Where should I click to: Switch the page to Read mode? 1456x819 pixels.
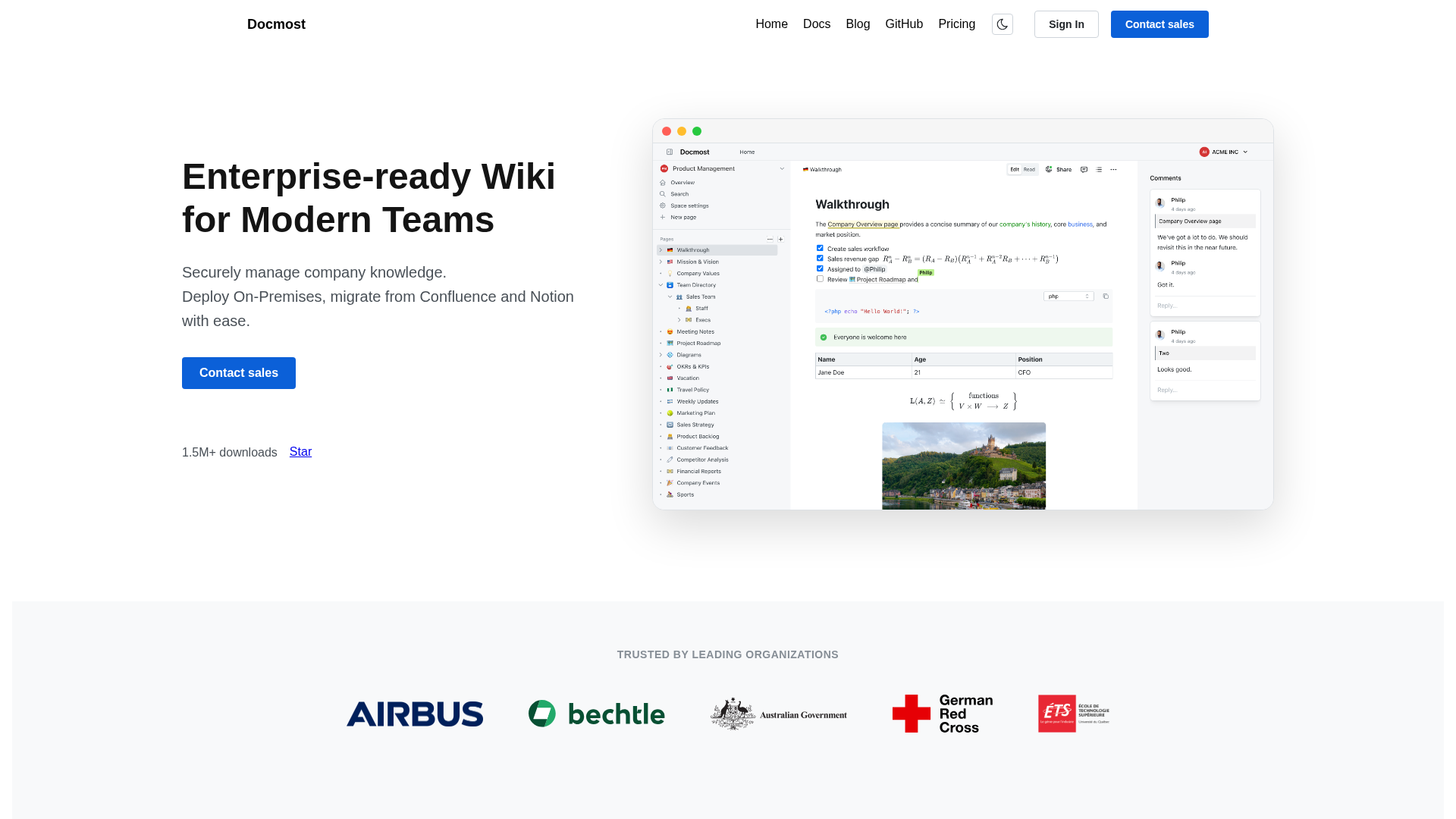tap(1029, 169)
